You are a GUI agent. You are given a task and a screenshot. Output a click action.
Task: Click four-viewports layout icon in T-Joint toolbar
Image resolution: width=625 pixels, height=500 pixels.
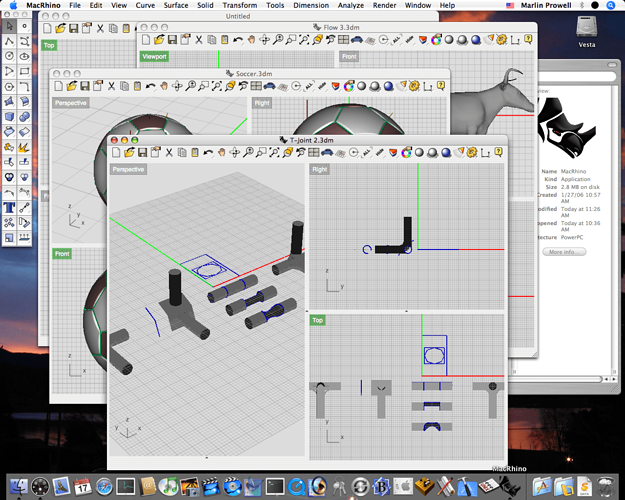314,152
